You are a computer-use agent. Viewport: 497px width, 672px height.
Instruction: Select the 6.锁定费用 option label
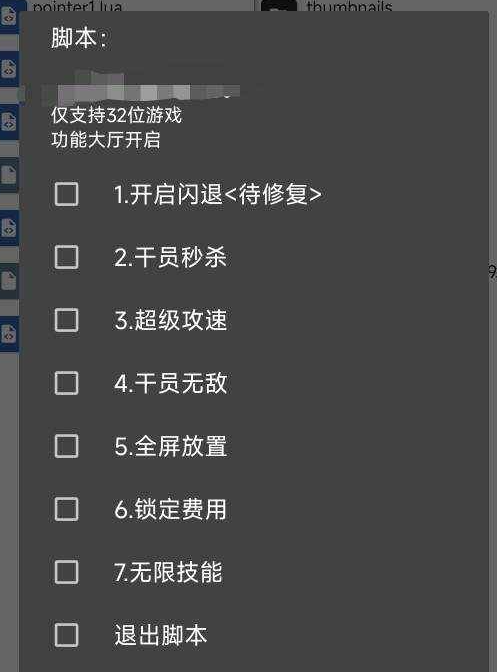pos(170,509)
